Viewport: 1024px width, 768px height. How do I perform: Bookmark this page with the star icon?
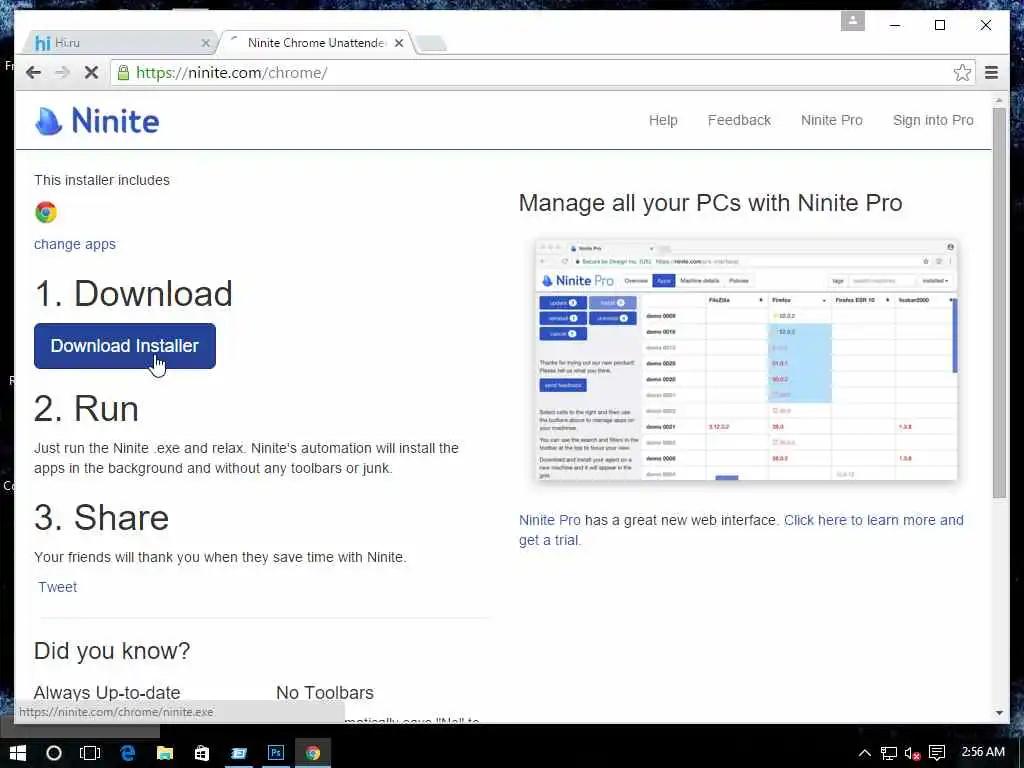pyautogui.click(x=962, y=72)
